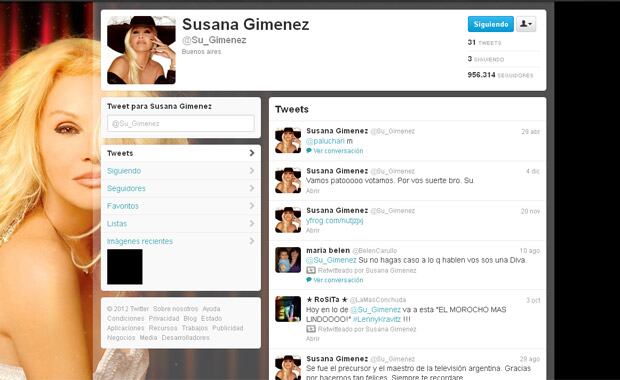Open the yfrog.com link

[335, 221]
